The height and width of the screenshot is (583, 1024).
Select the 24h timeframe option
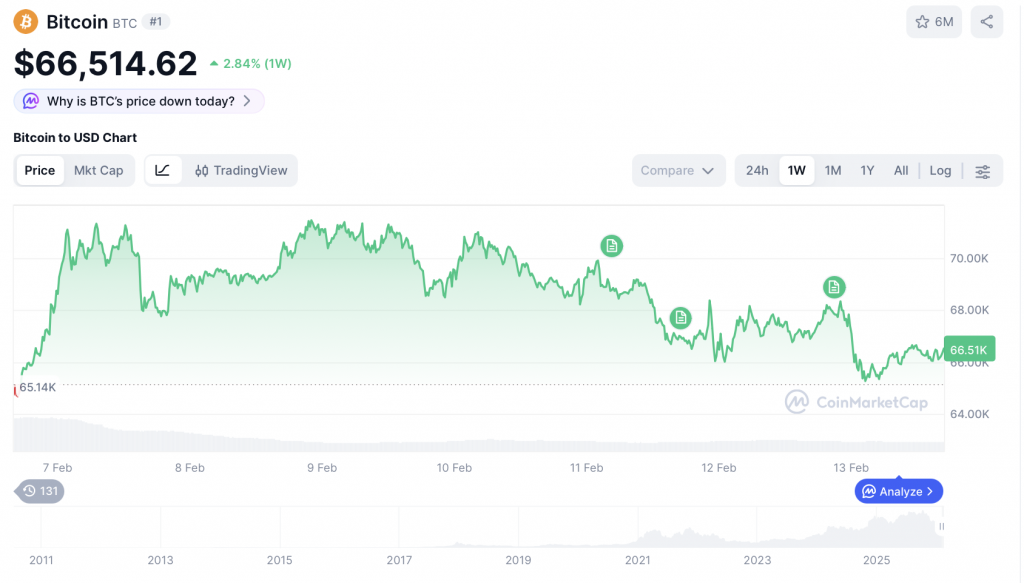point(756,170)
